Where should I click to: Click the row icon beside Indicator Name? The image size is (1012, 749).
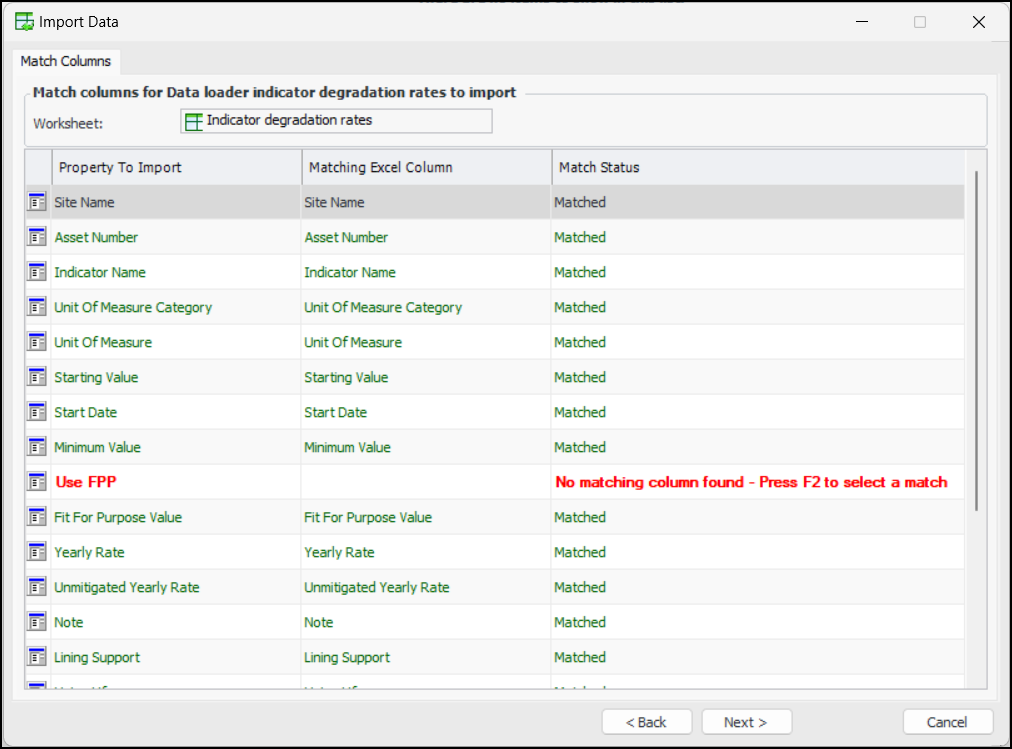(x=37, y=272)
